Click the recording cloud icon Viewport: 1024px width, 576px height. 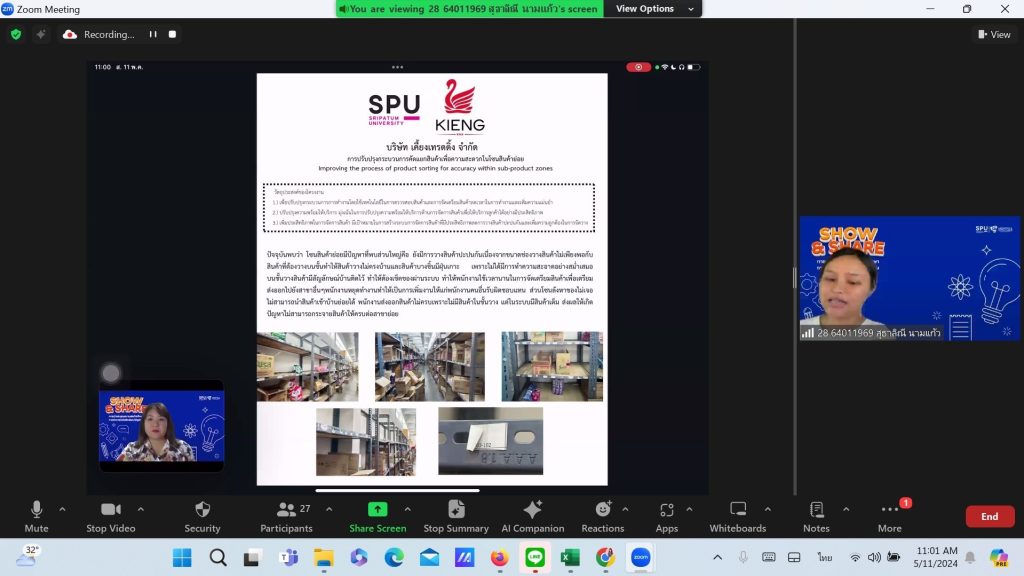click(70, 34)
